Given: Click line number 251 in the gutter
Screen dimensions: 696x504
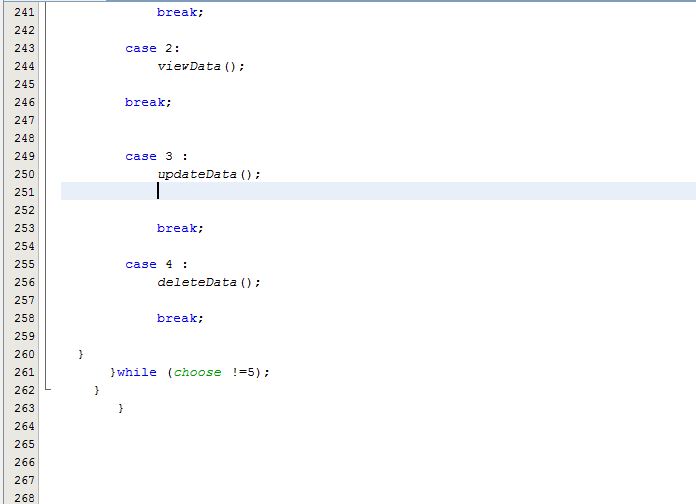Looking at the screenshot, I should point(24,192).
